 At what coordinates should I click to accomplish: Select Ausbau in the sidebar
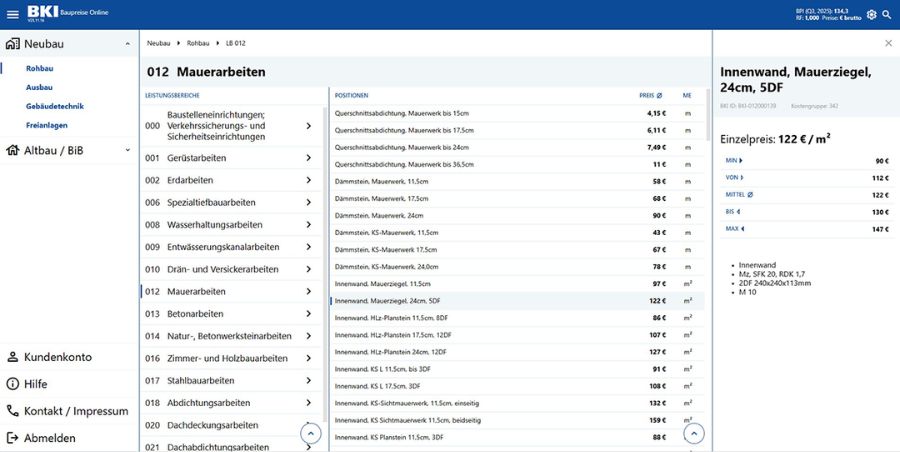point(39,87)
